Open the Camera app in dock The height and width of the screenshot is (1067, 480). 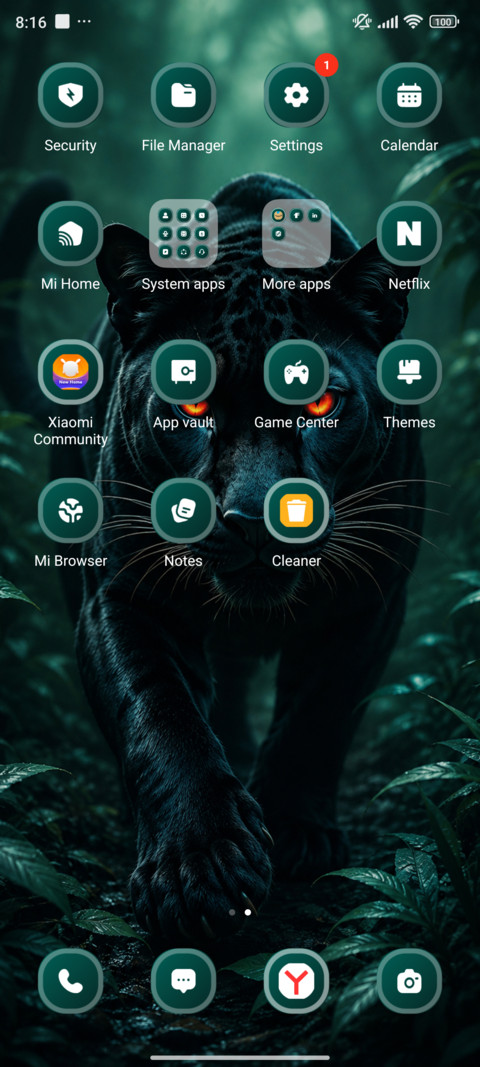pos(409,981)
